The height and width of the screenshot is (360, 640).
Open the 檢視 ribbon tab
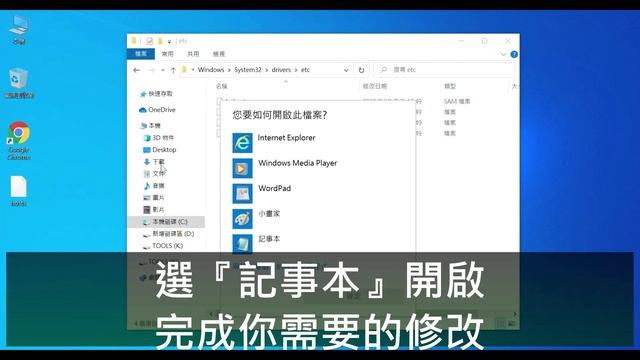(219, 54)
